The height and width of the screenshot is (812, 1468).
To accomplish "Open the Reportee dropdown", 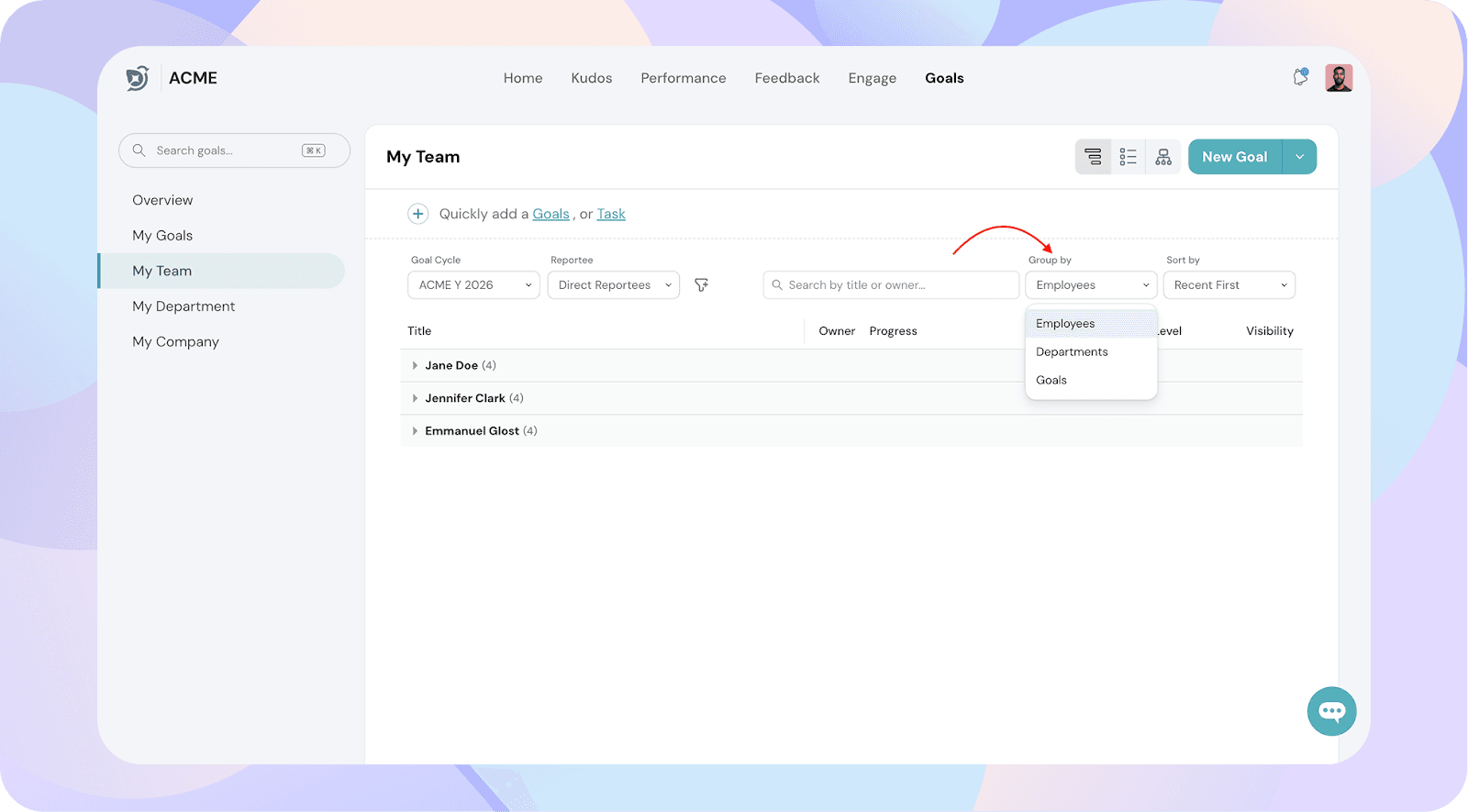I will (x=613, y=285).
